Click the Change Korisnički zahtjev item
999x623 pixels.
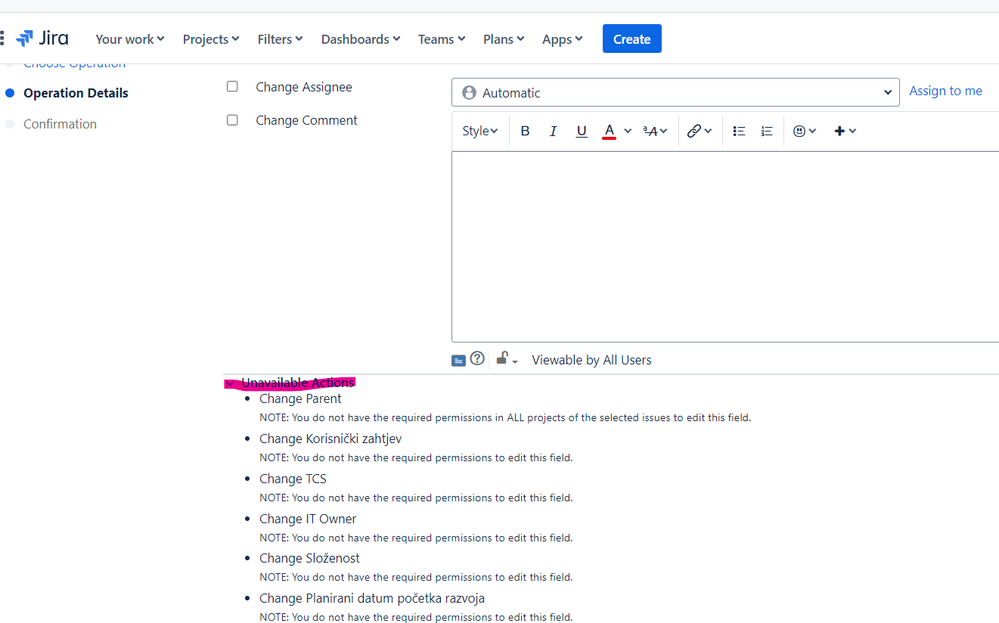click(331, 439)
